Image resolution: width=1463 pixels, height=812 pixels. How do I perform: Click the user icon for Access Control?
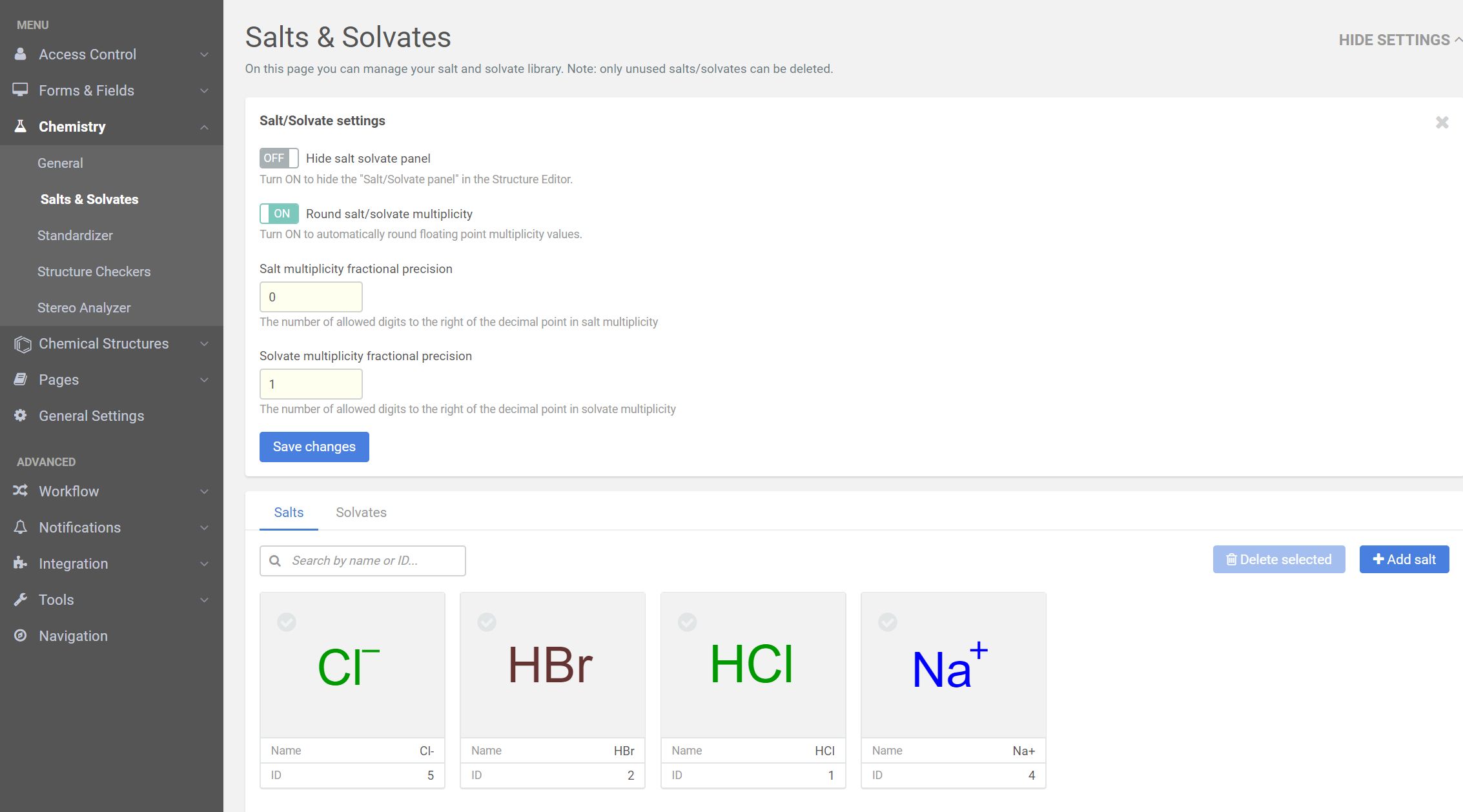(21, 54)
